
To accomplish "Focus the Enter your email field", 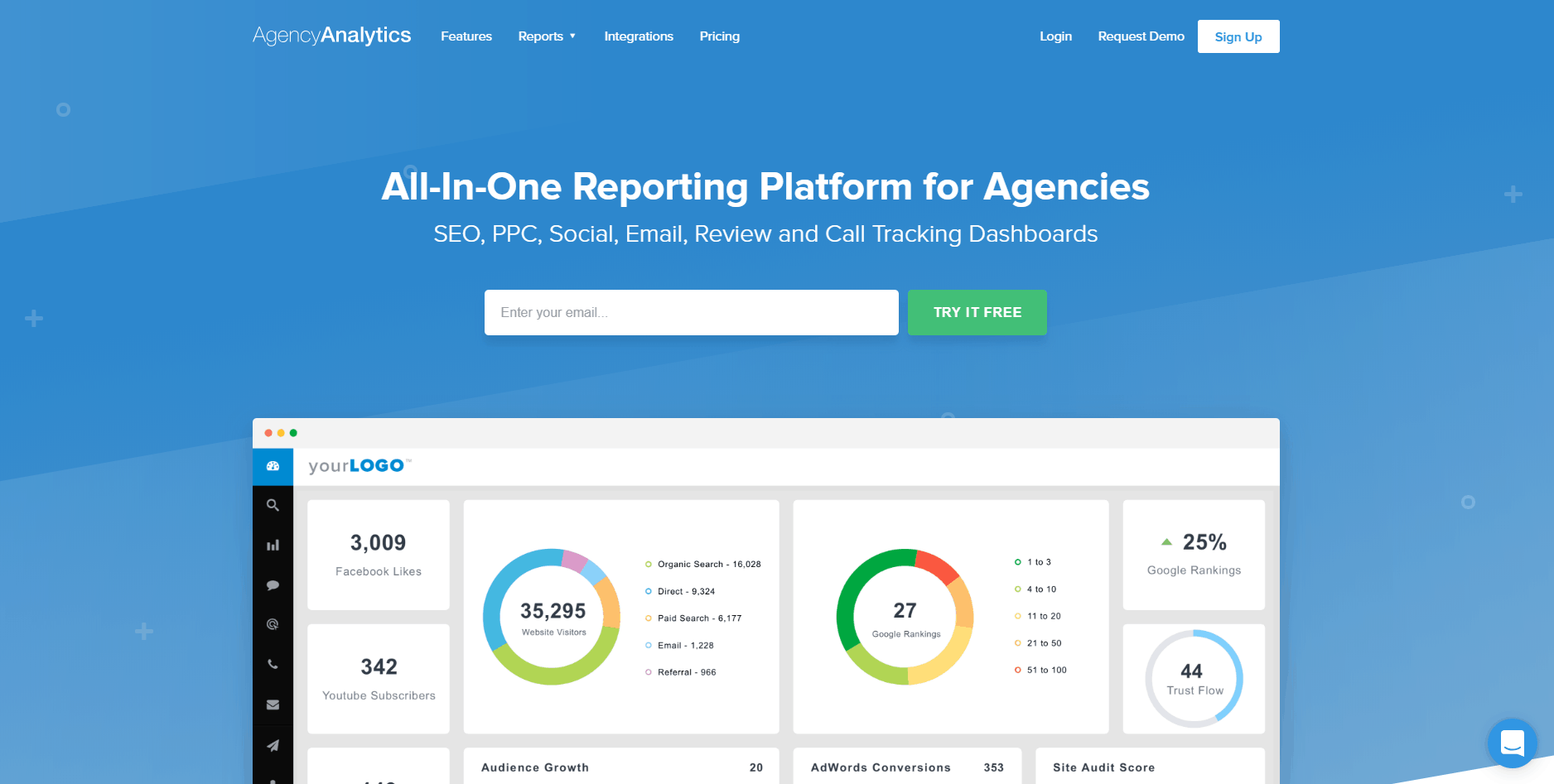I will pos(692,312).
